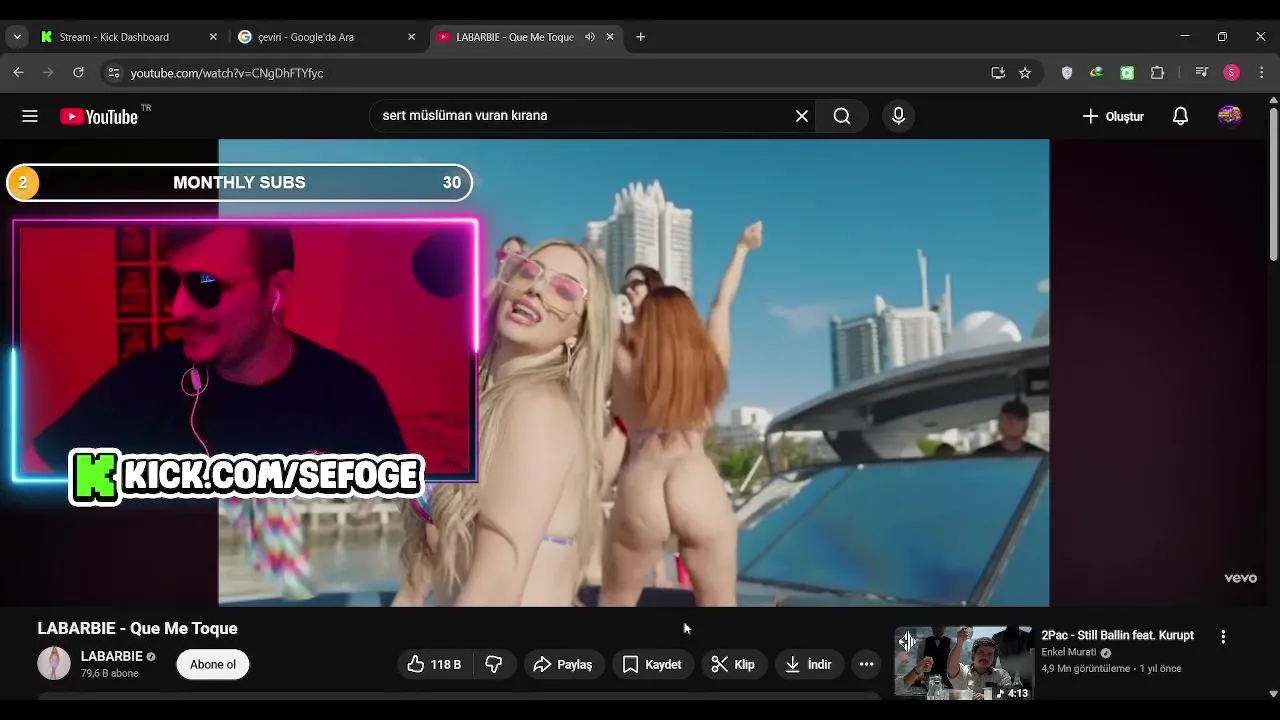Open the media controls toolbar icon
This screenshot has width=1280, height=720.
1202,73
